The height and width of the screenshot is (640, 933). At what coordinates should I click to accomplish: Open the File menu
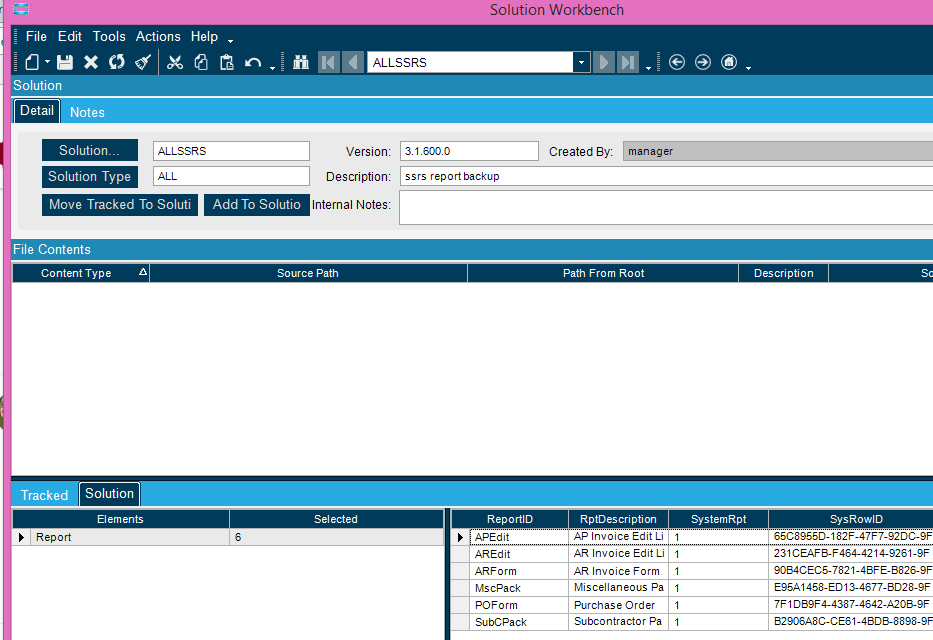pos(36,36)
